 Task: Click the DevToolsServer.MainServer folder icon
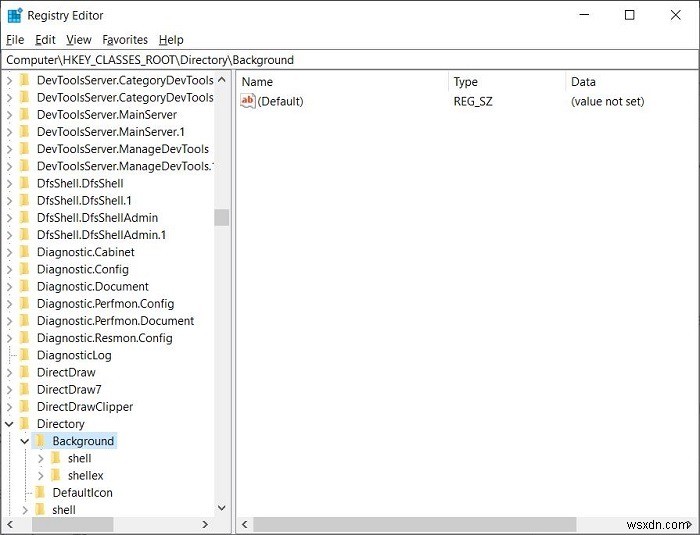pos(25,114)
